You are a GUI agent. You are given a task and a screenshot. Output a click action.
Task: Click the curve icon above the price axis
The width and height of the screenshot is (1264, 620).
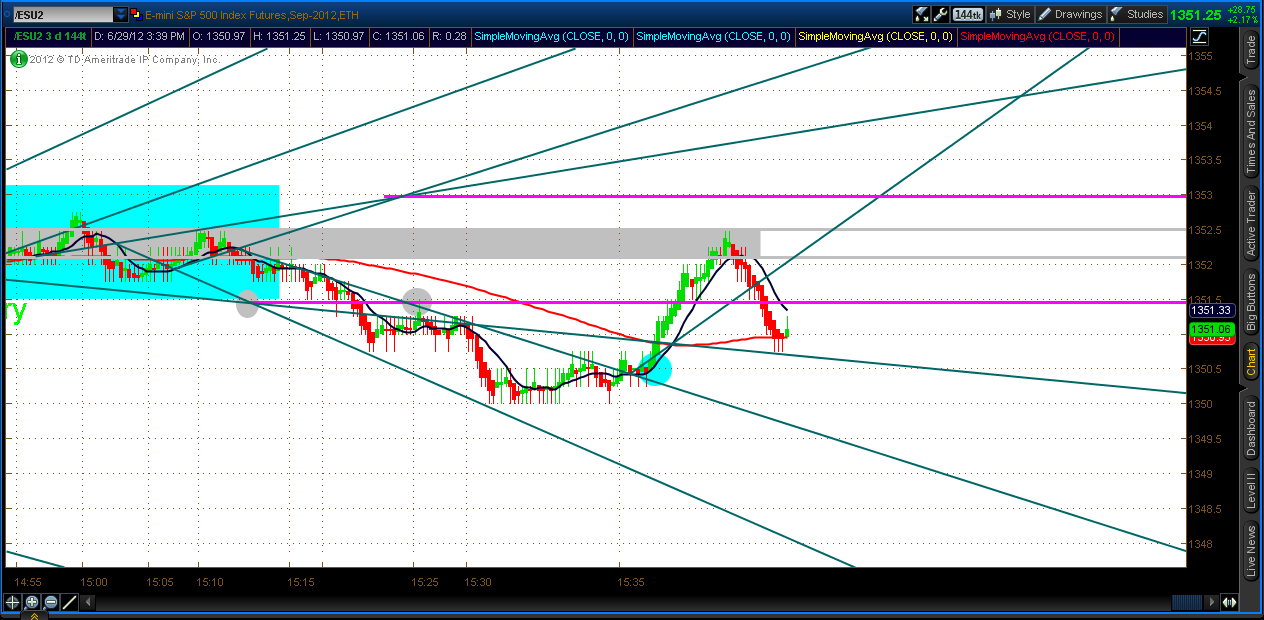coord(1199,36)
